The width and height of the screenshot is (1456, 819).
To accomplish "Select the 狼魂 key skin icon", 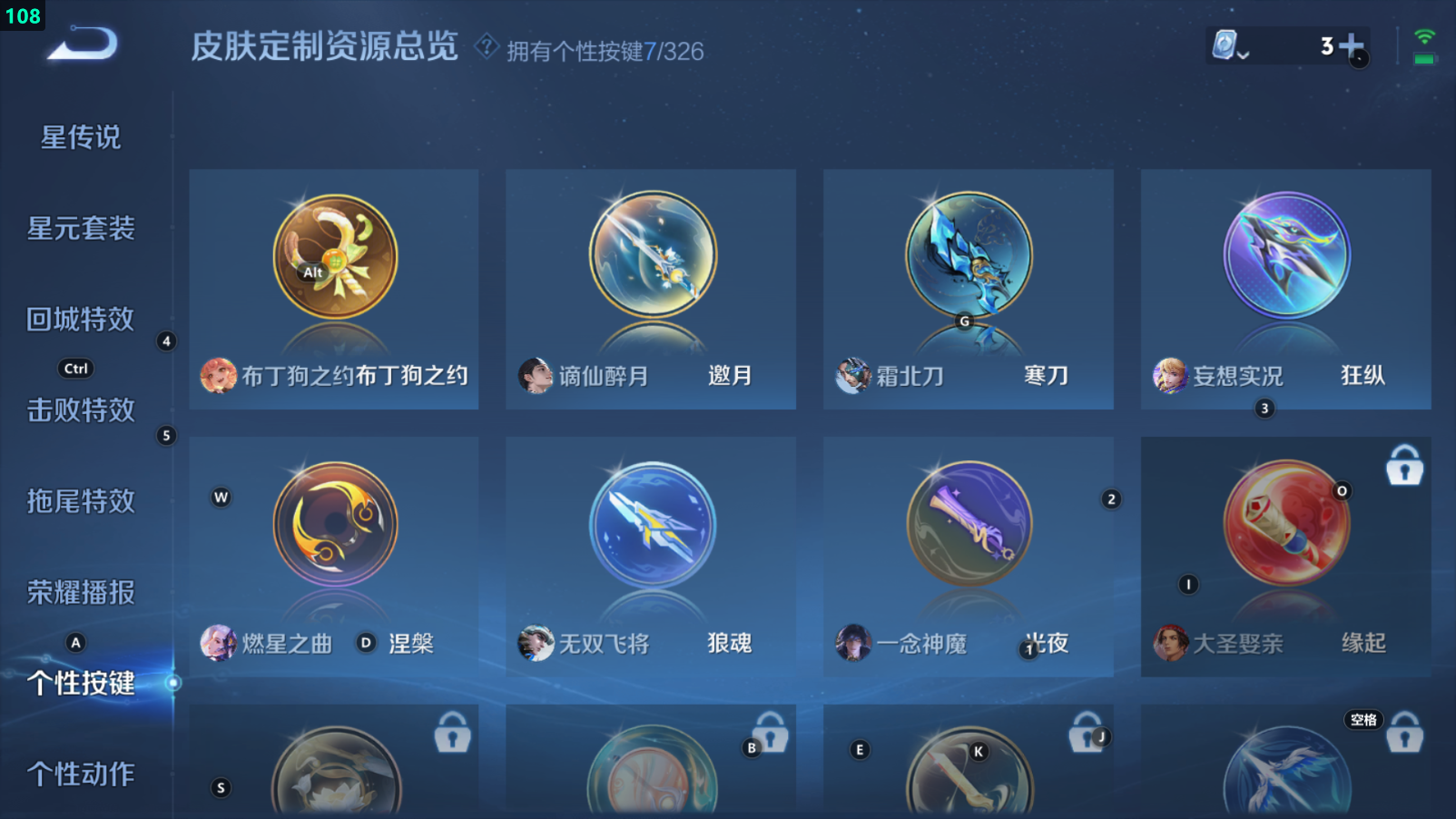I will click(652, 524).
